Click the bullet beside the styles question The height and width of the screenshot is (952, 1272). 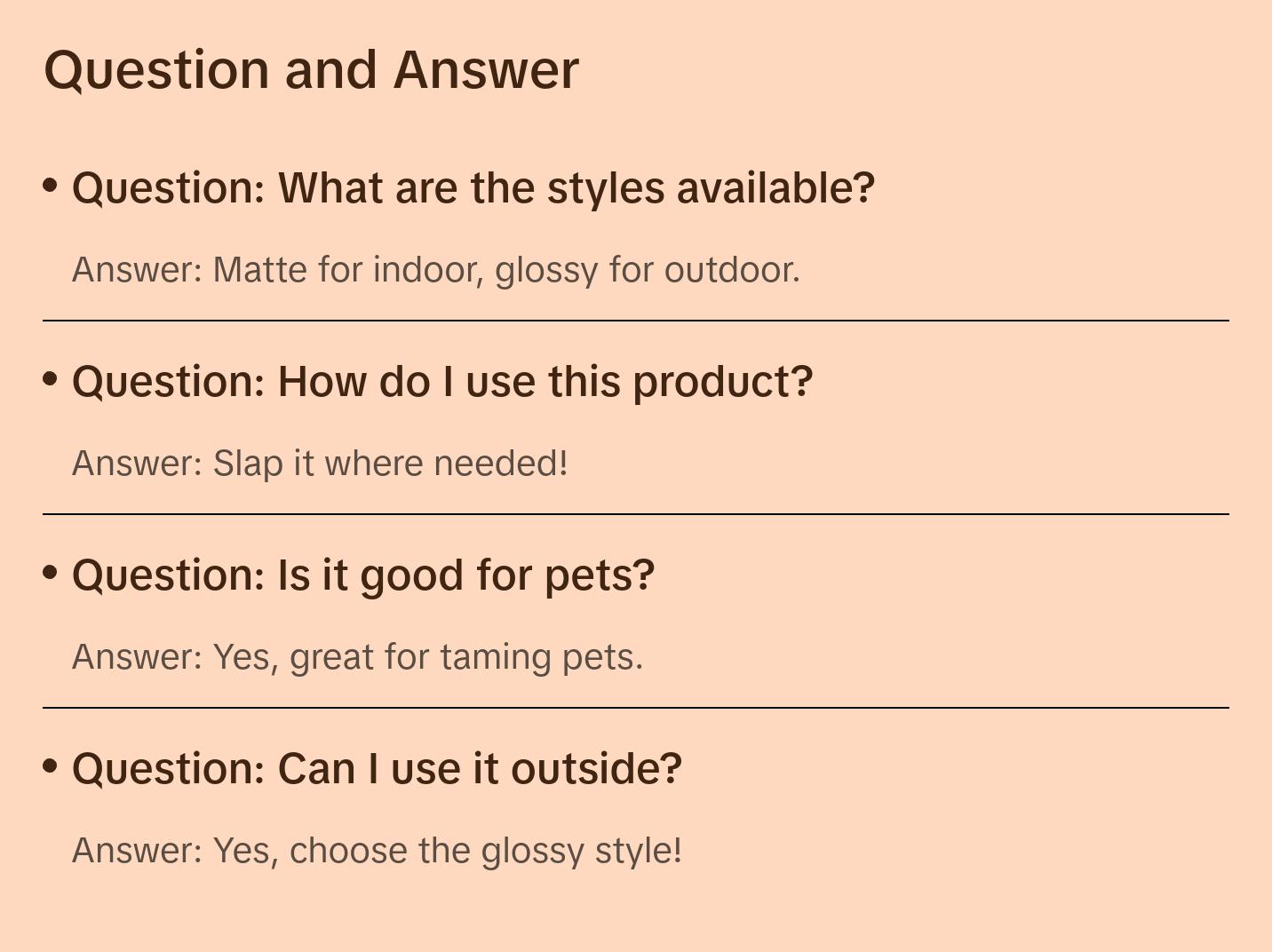click(x=51, y=186)
